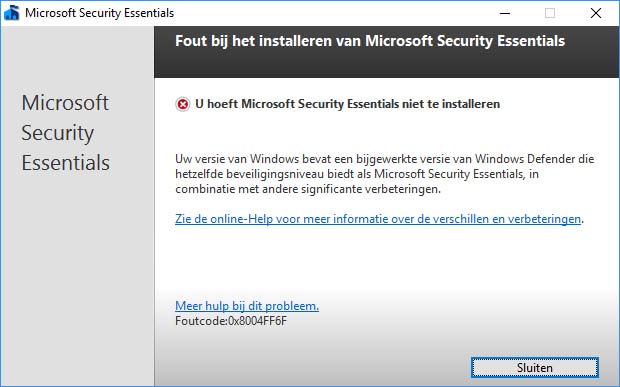Open the online-Help link about verschillen en verbeteringen

(378, 219)
